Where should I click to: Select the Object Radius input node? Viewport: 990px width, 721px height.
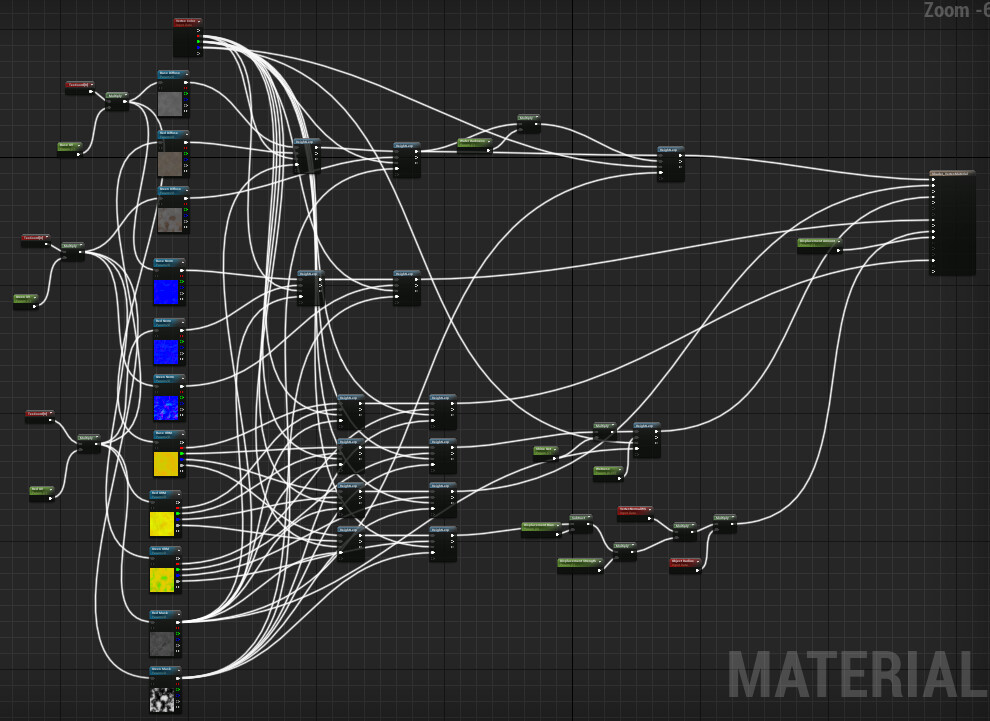click(x=686, y=566)
